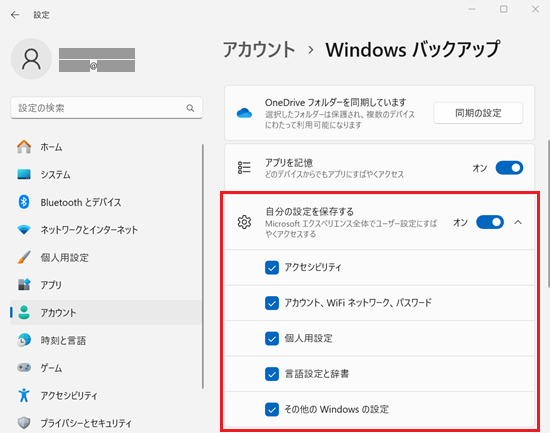This screenshot has width=550, height=433.
Task: Click the 同期の設定 button
Action: point(478,113)
